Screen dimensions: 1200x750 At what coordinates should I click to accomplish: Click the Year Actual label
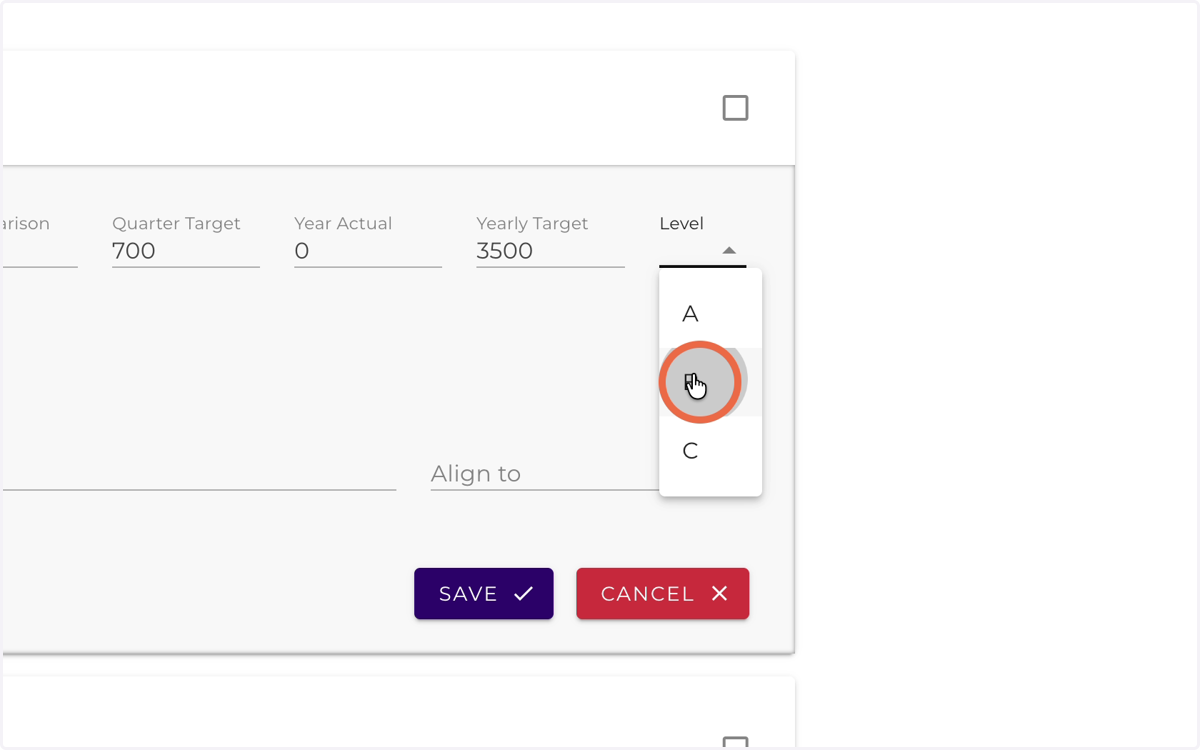point(343,224)
